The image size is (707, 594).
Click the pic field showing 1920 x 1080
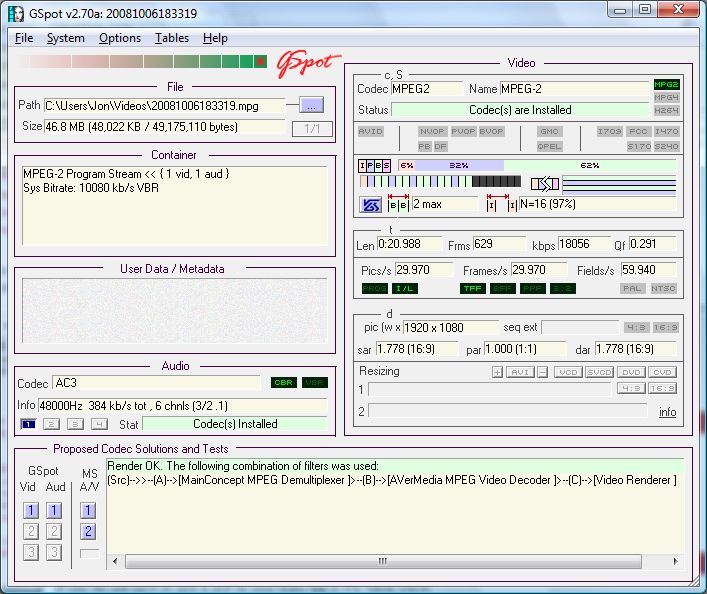[450, 327]
